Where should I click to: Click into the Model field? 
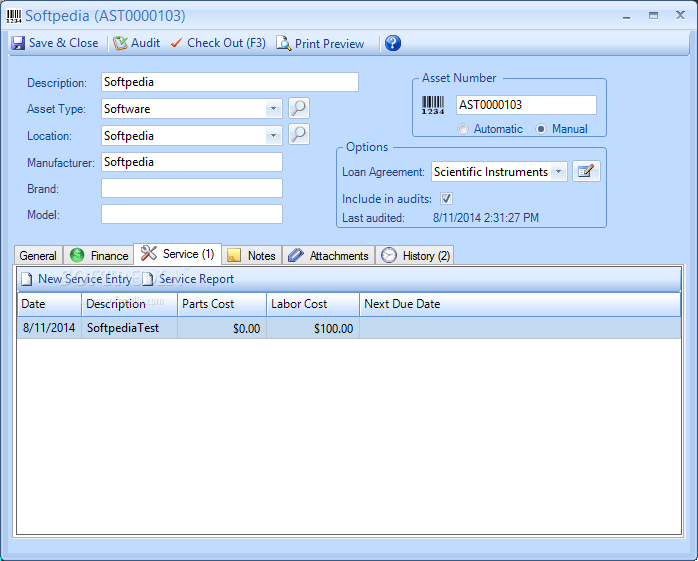point(192,214)
